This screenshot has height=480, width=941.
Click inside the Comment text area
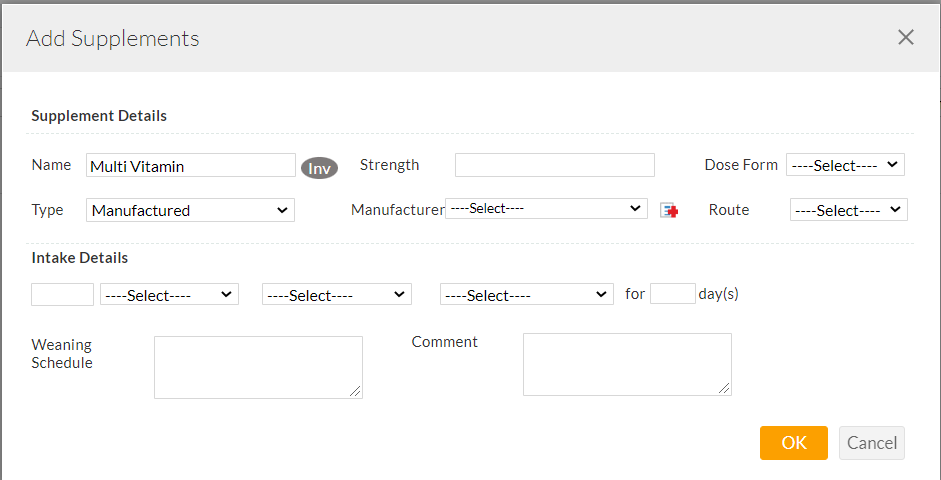pyautogui.click(x=626, y=364)
